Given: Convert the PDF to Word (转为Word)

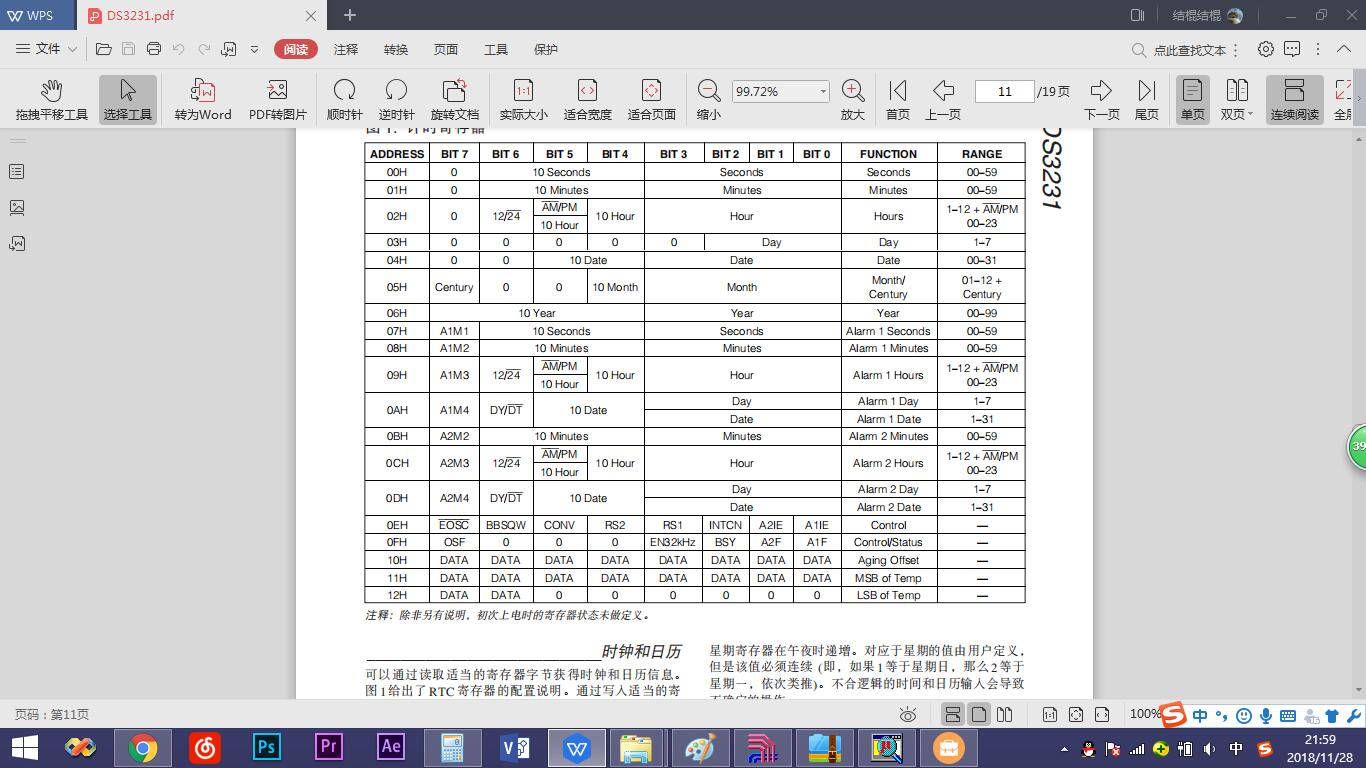Looking at the screenshot, I should tap(203, 100).
